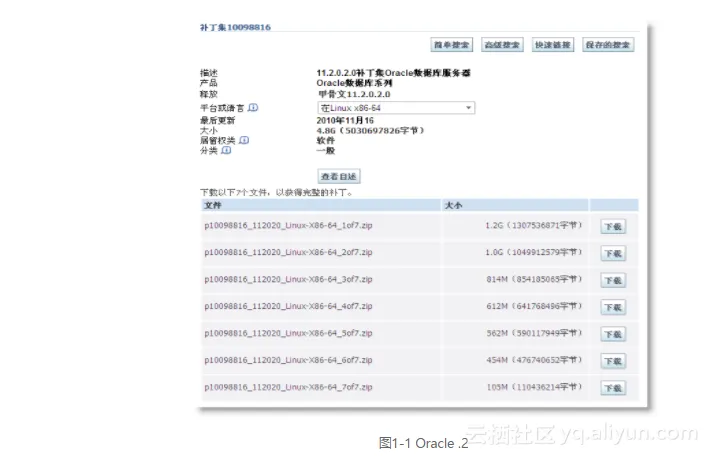Viewport: 709px width, 456px height.
Task: Open file link p10098816_112020_Linux-X86-64_7of7.zip
Action: [288, 387]
